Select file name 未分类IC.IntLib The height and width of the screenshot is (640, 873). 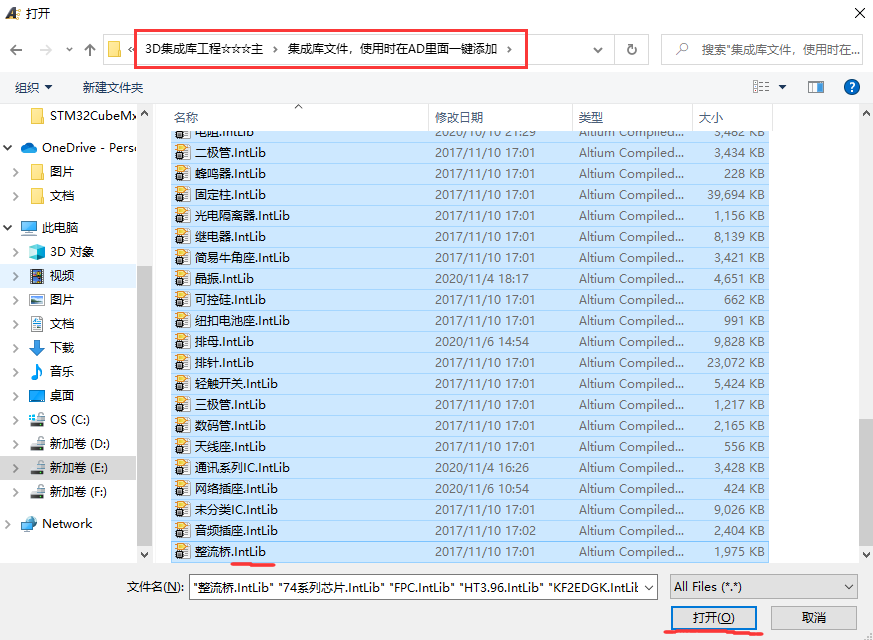[x=236, y=510]
